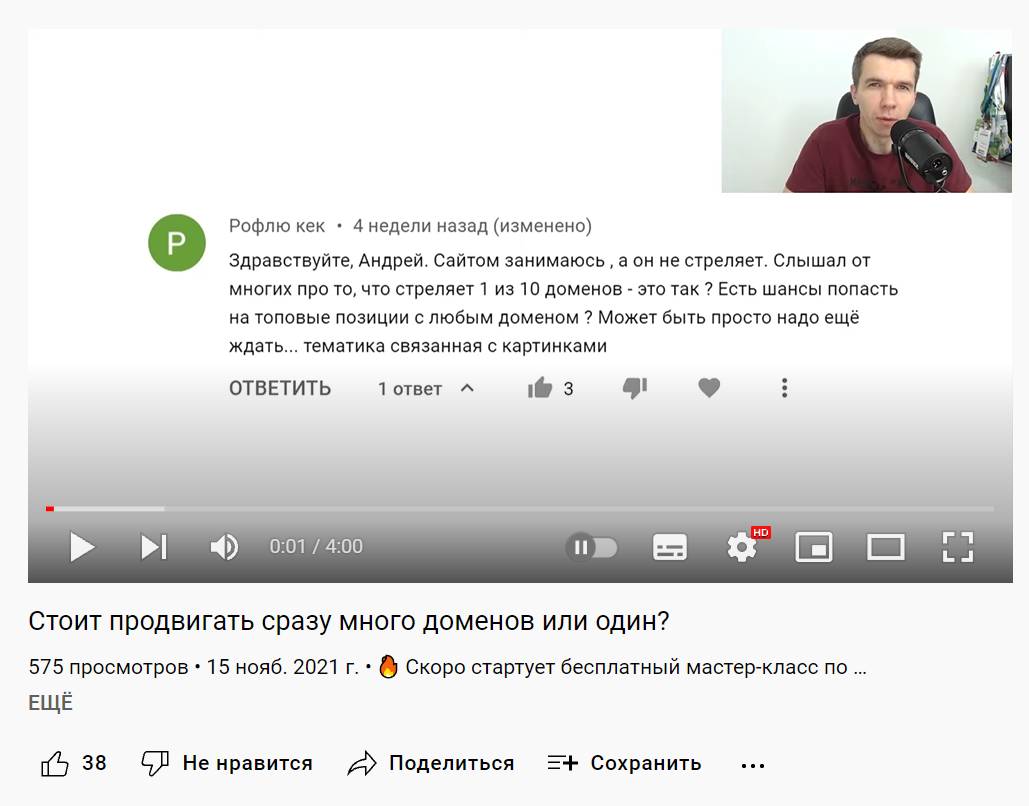Click the green Р avatar
This screenshot has height=806, width=1029.
(x=177, y=243)
